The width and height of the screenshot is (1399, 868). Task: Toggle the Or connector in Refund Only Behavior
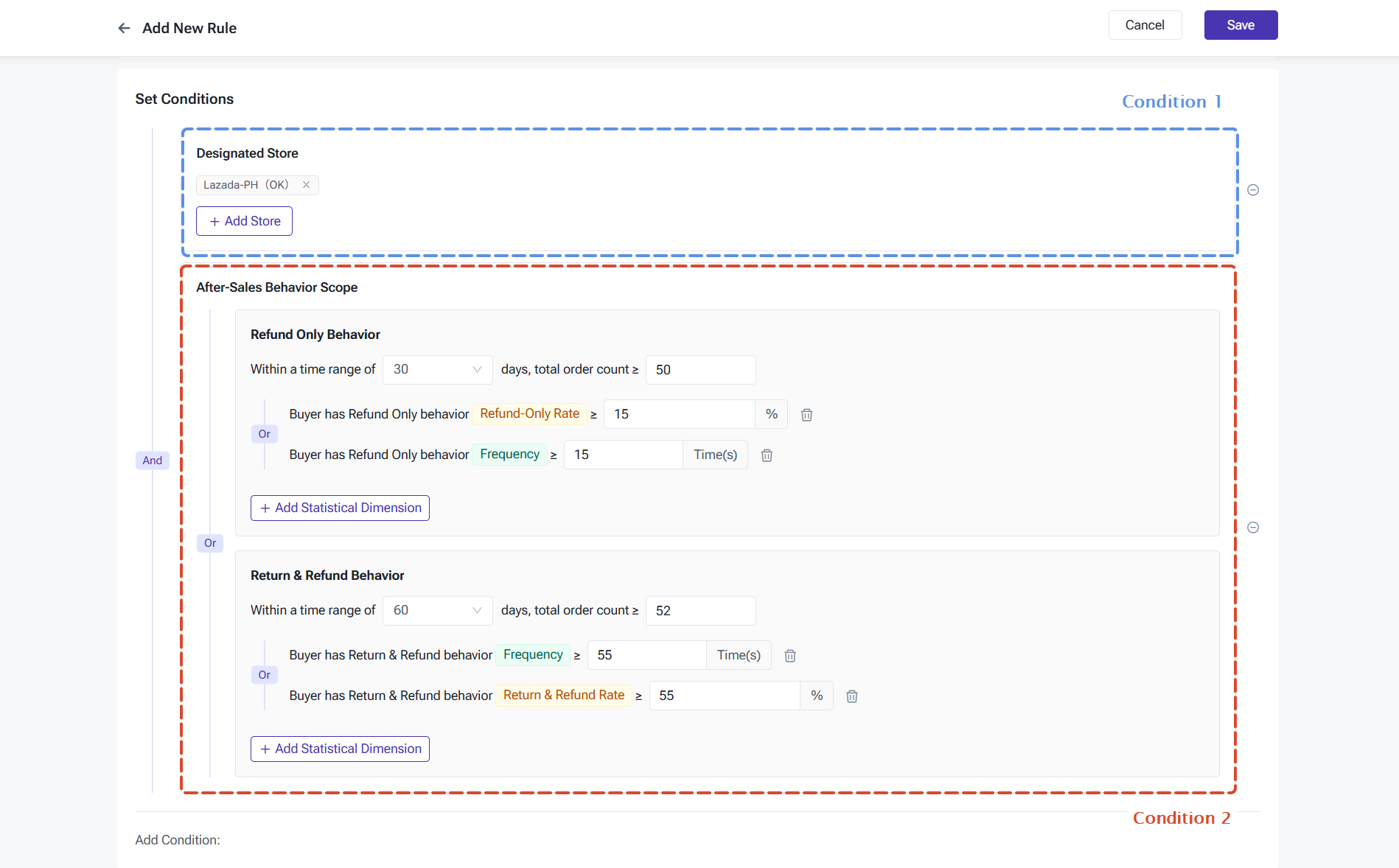265,434
